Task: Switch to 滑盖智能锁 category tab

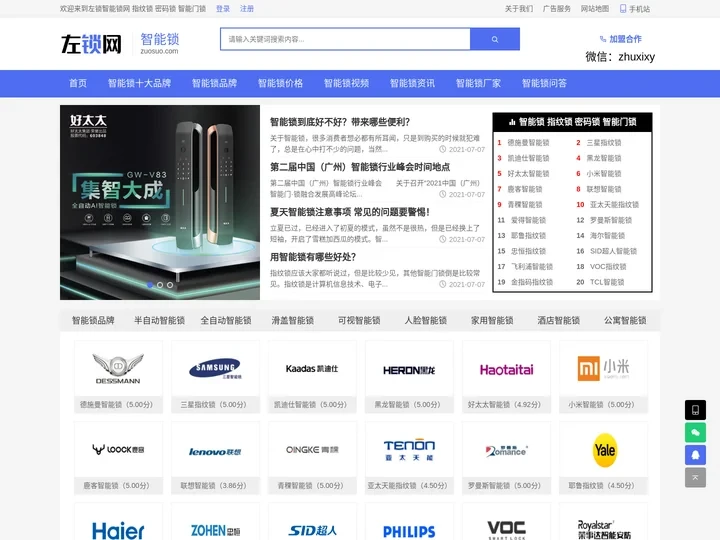Action: 292,321
